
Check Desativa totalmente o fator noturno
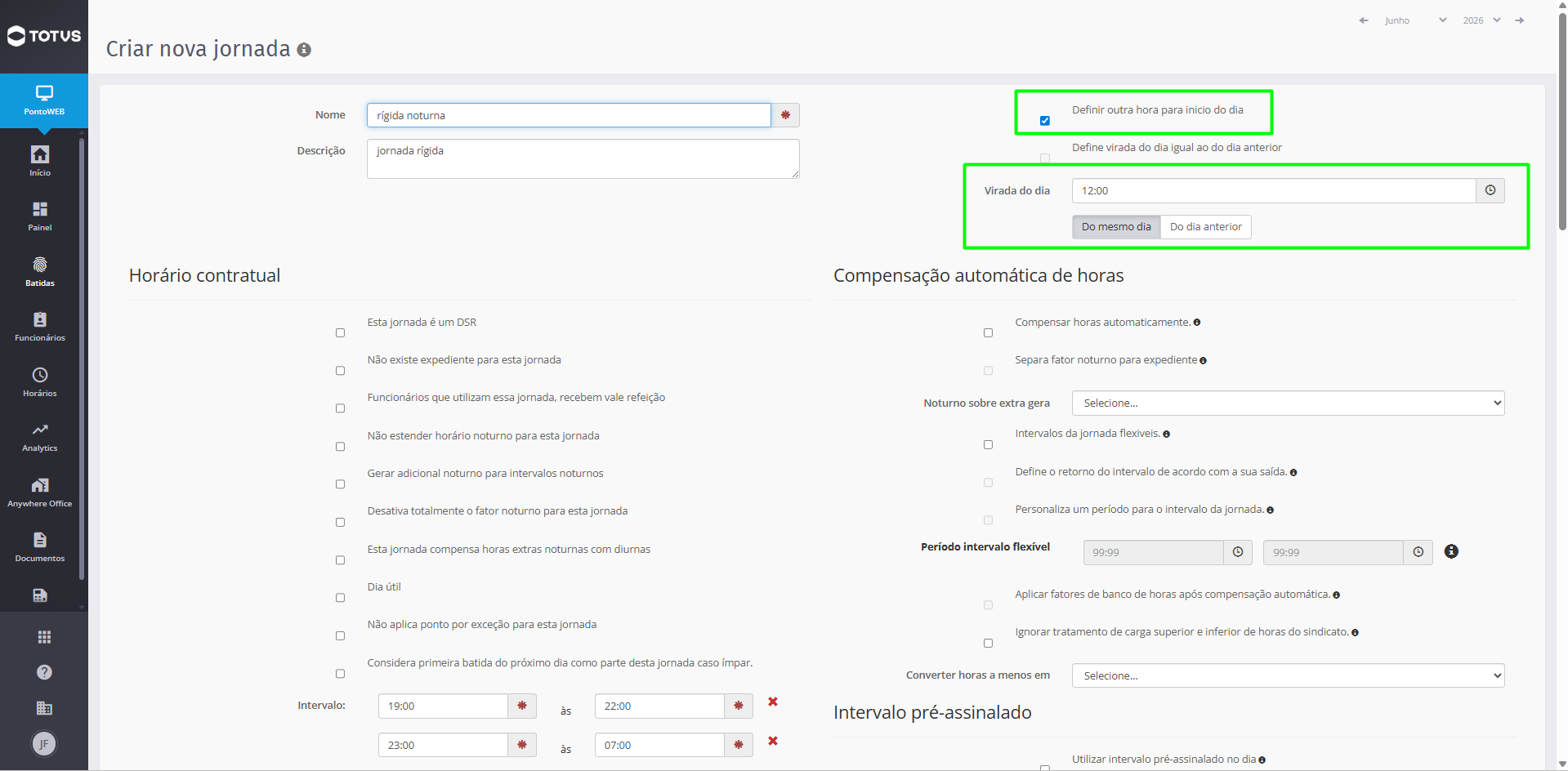pyautogui.click(x=341, y=523)
